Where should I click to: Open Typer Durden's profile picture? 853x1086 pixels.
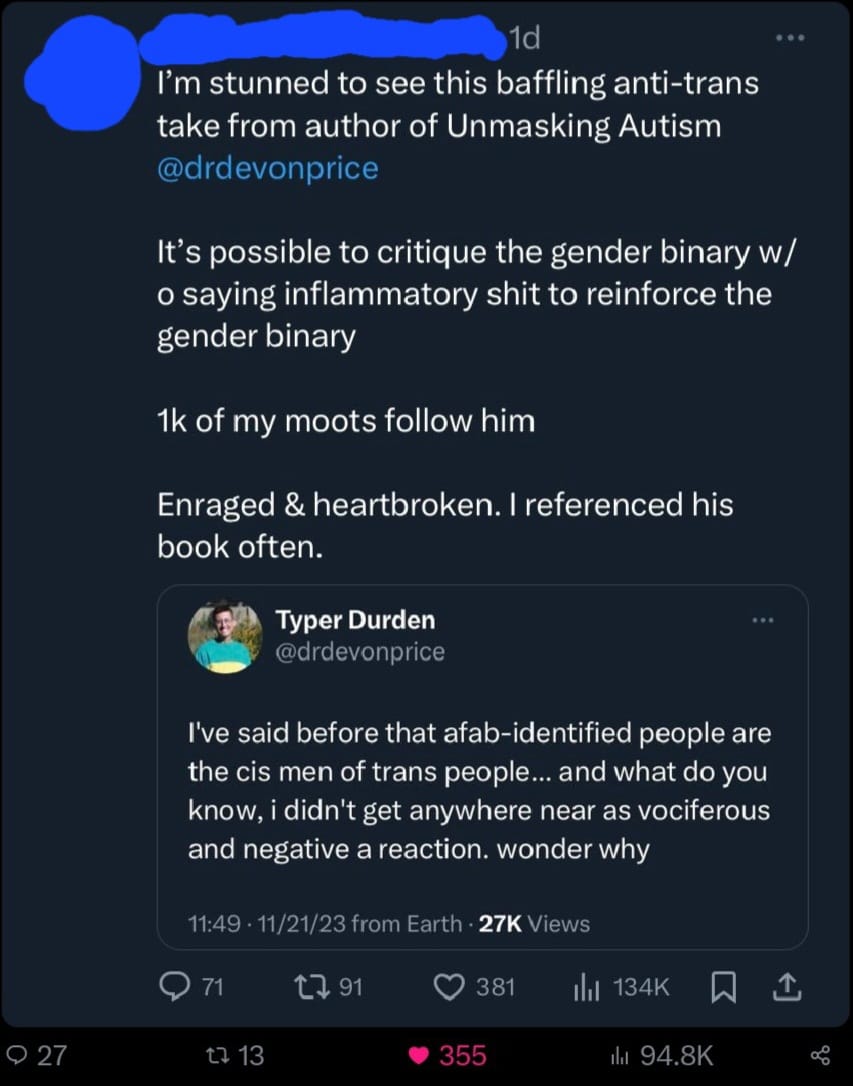click(225, 637)
